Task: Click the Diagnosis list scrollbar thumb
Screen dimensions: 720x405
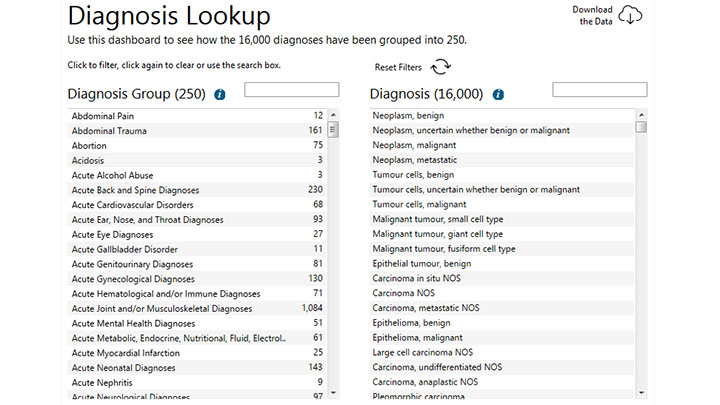Action: click(641, 127)
